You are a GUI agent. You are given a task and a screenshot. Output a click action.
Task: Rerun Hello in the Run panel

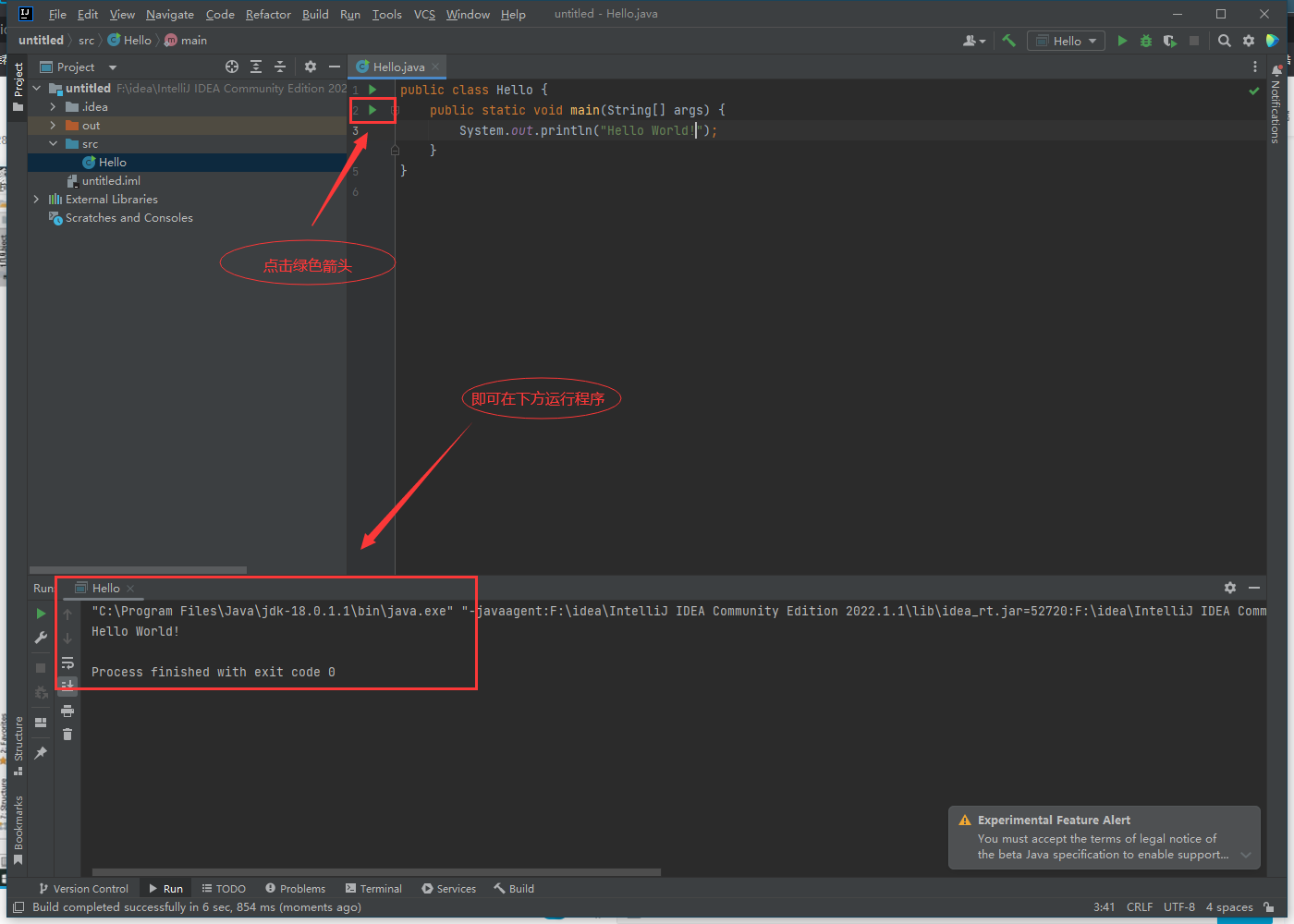[41, 614]
